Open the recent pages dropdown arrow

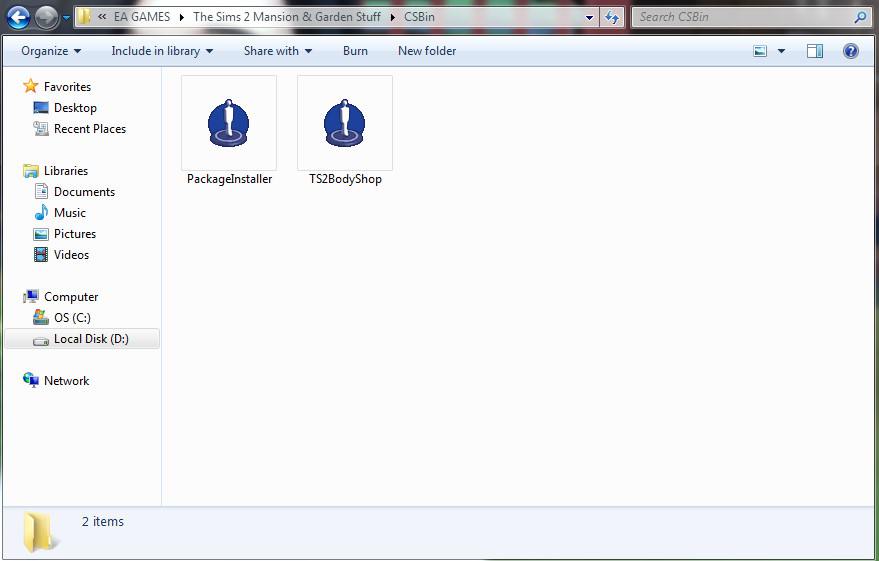coord(66,18)
